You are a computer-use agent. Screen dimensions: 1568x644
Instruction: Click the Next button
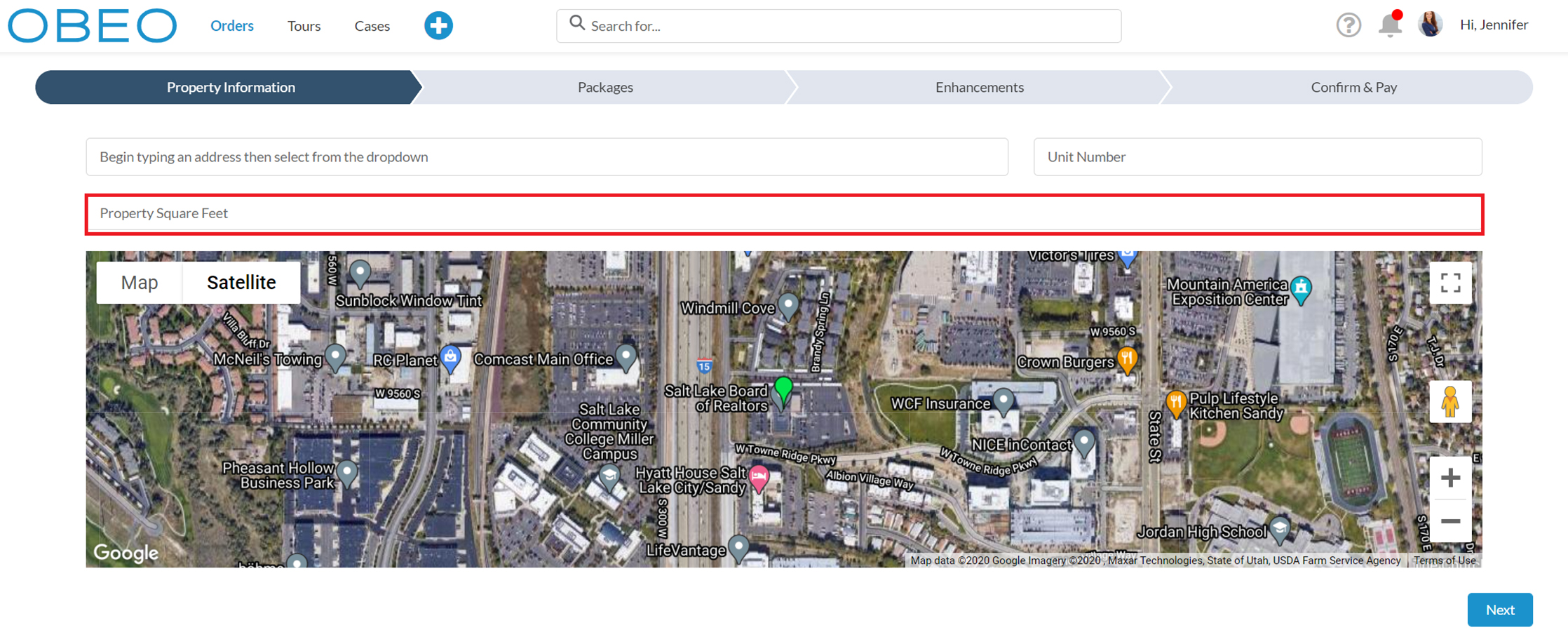click(1500, 610)
